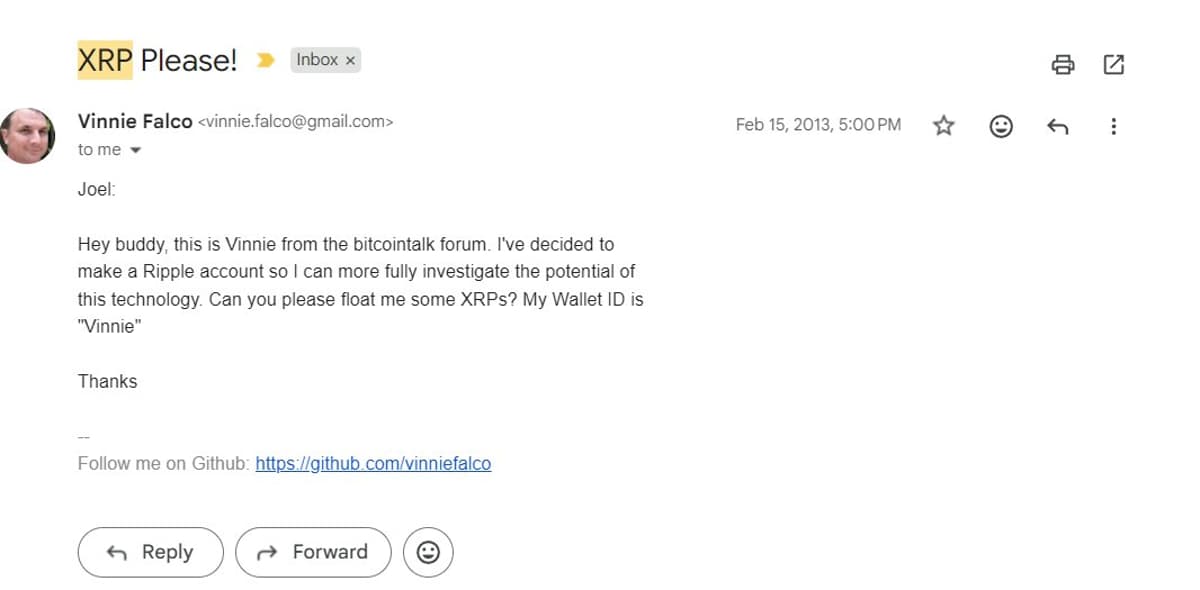The width and height of the screenshot is (1200, 590).
Task: Star the message from Vinnie Falco
Action: coord(943,125)
